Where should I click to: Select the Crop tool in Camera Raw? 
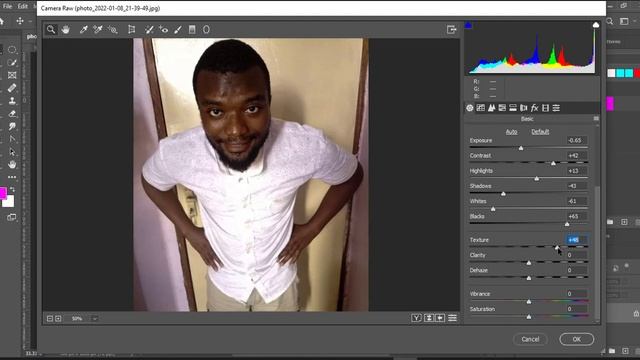131,29
